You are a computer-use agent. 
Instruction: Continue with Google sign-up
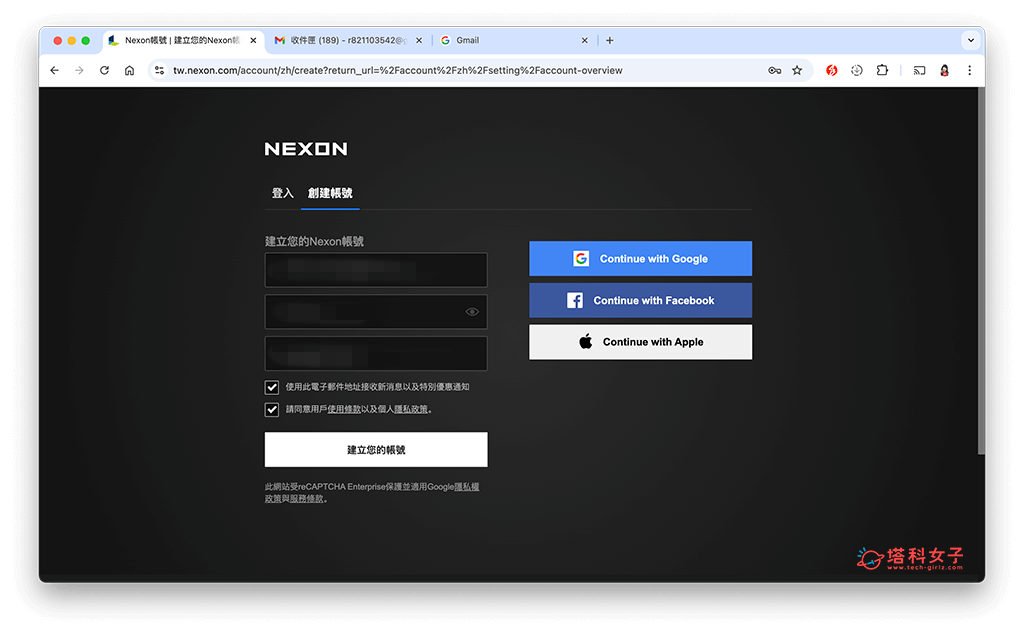[640, 259]
